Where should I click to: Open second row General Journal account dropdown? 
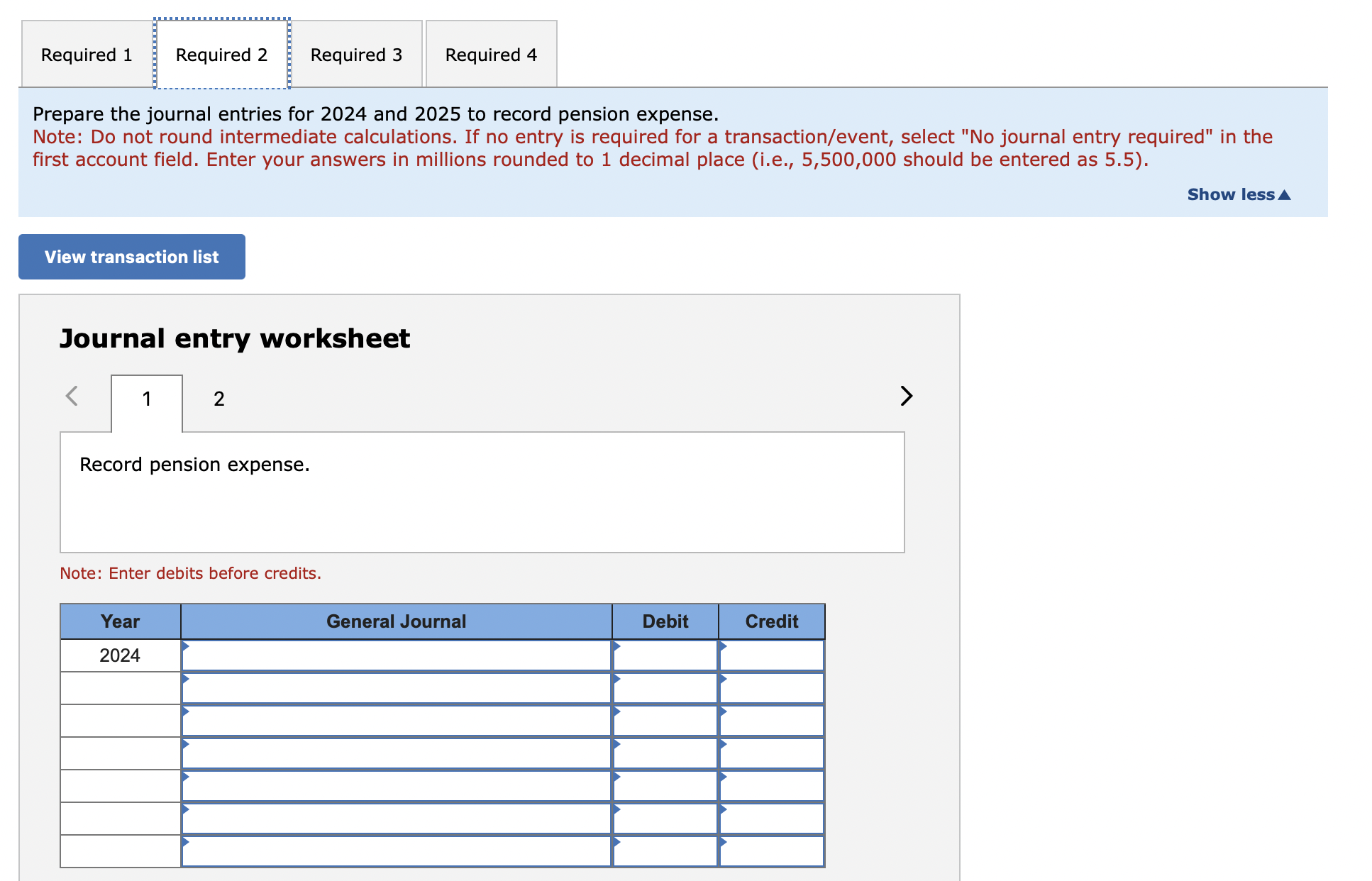[x=396, y=688]
